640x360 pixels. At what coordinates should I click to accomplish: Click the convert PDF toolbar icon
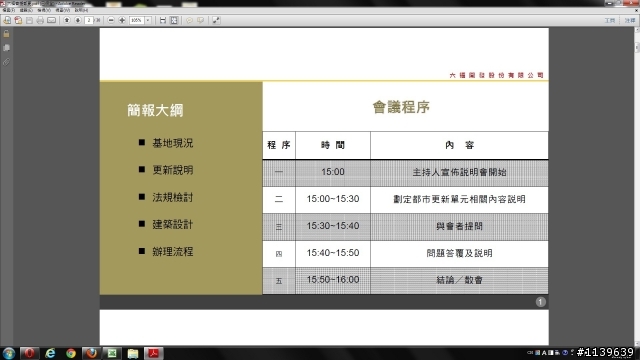click(18, 20)
